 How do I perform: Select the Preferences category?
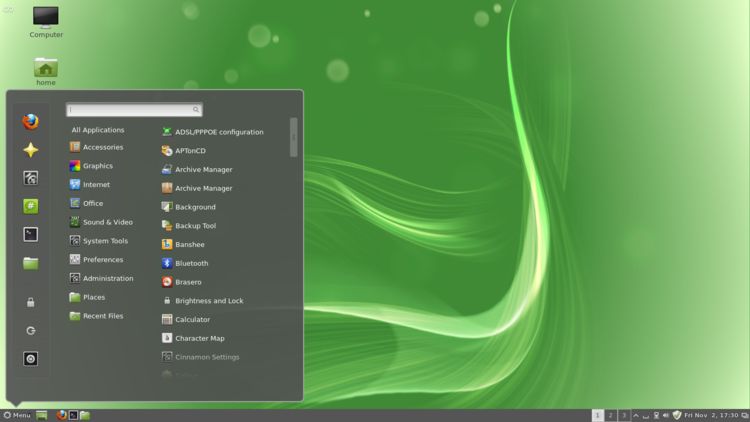click(x=97, y=259)
